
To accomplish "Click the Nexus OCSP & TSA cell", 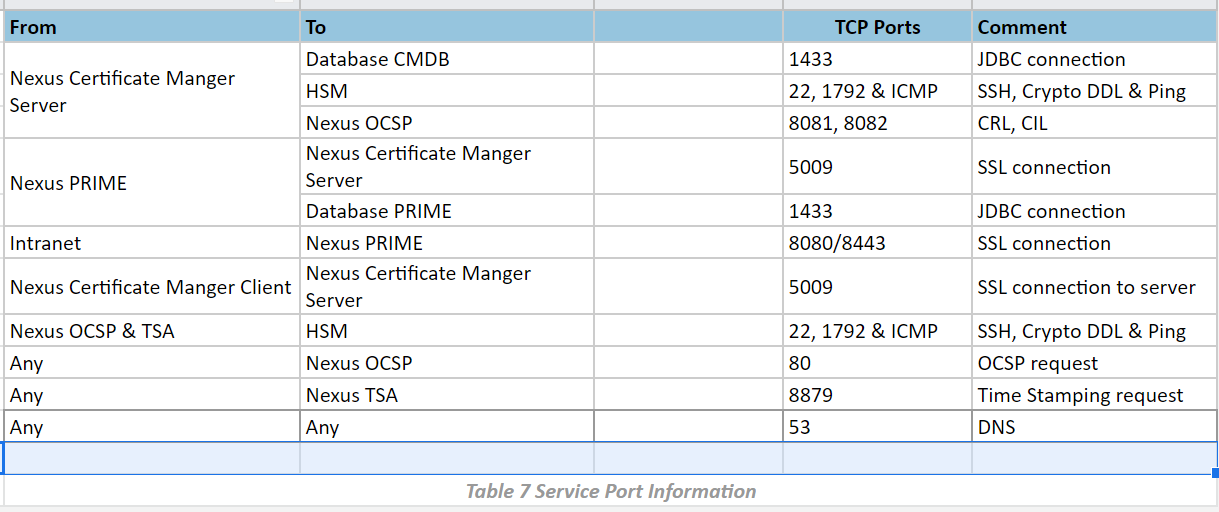I will point(152,331).
